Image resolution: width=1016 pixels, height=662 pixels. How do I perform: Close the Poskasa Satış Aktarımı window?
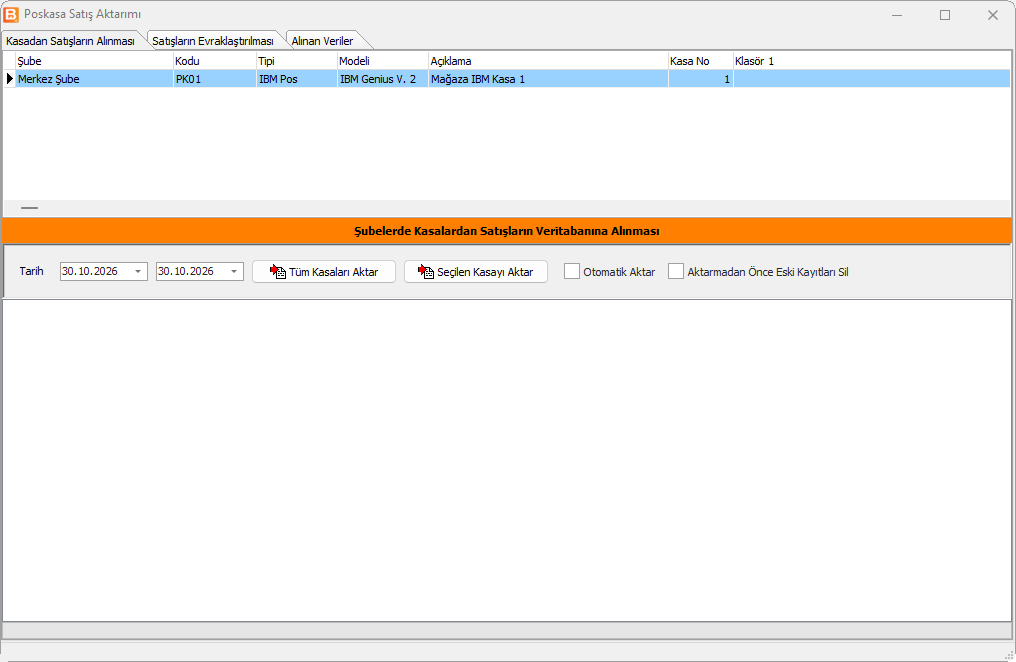[993, 15]
